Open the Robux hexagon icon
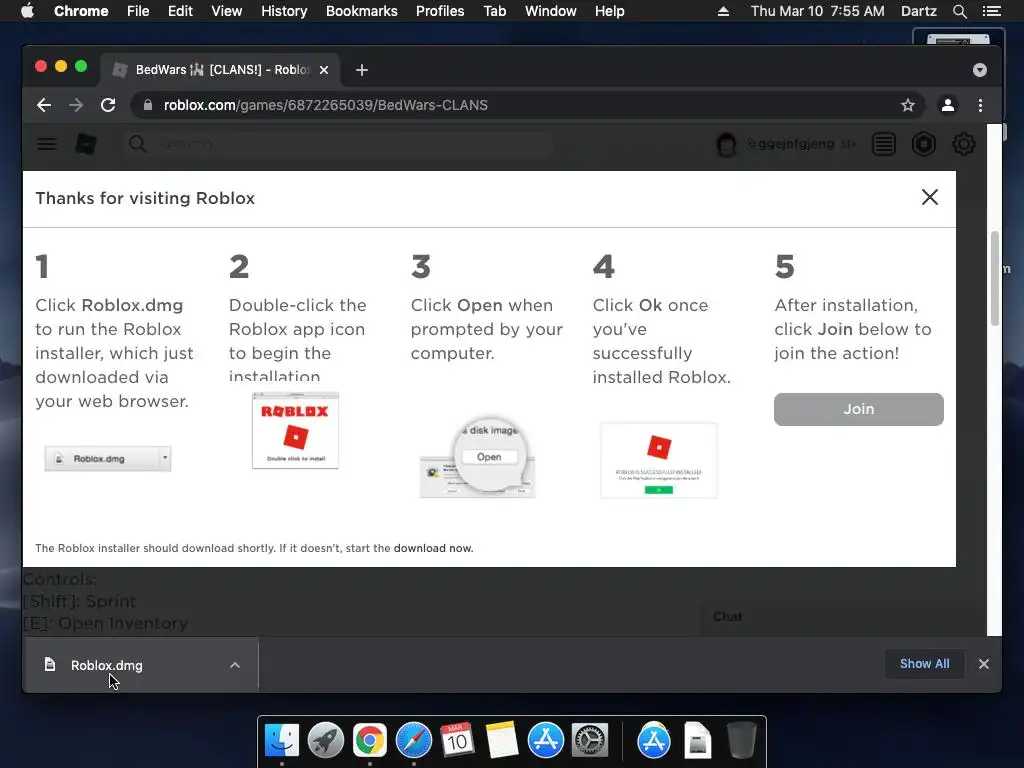1024x768 pixels. (924, 144)
